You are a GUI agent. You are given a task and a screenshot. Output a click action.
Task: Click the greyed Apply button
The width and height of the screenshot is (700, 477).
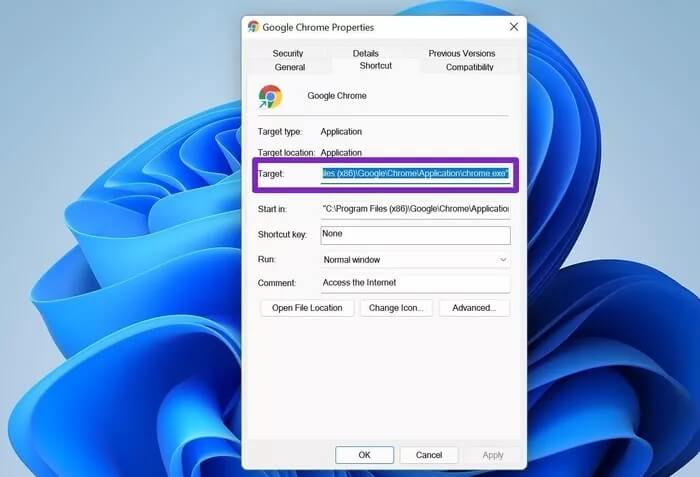click(493, 455)
